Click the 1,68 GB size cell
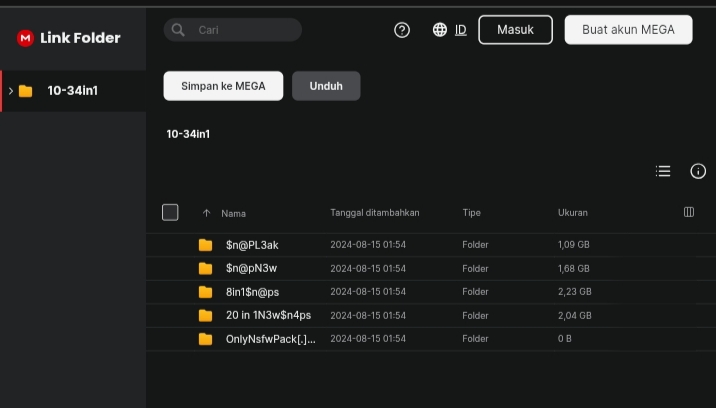Screen dimensions: 716x408 coord(574,269)
